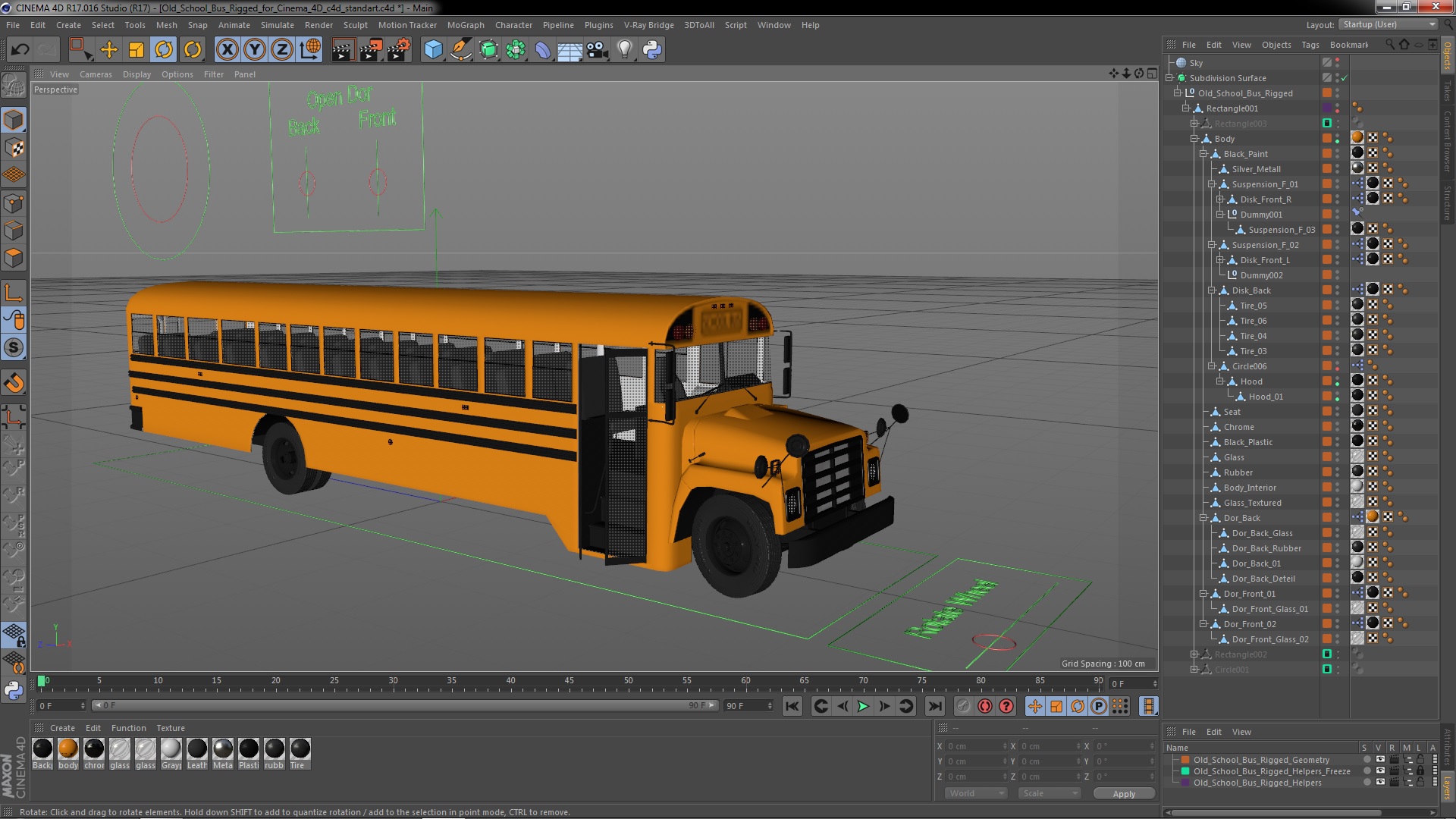Select the Rotate tool in top toolbar

[164, 50]
